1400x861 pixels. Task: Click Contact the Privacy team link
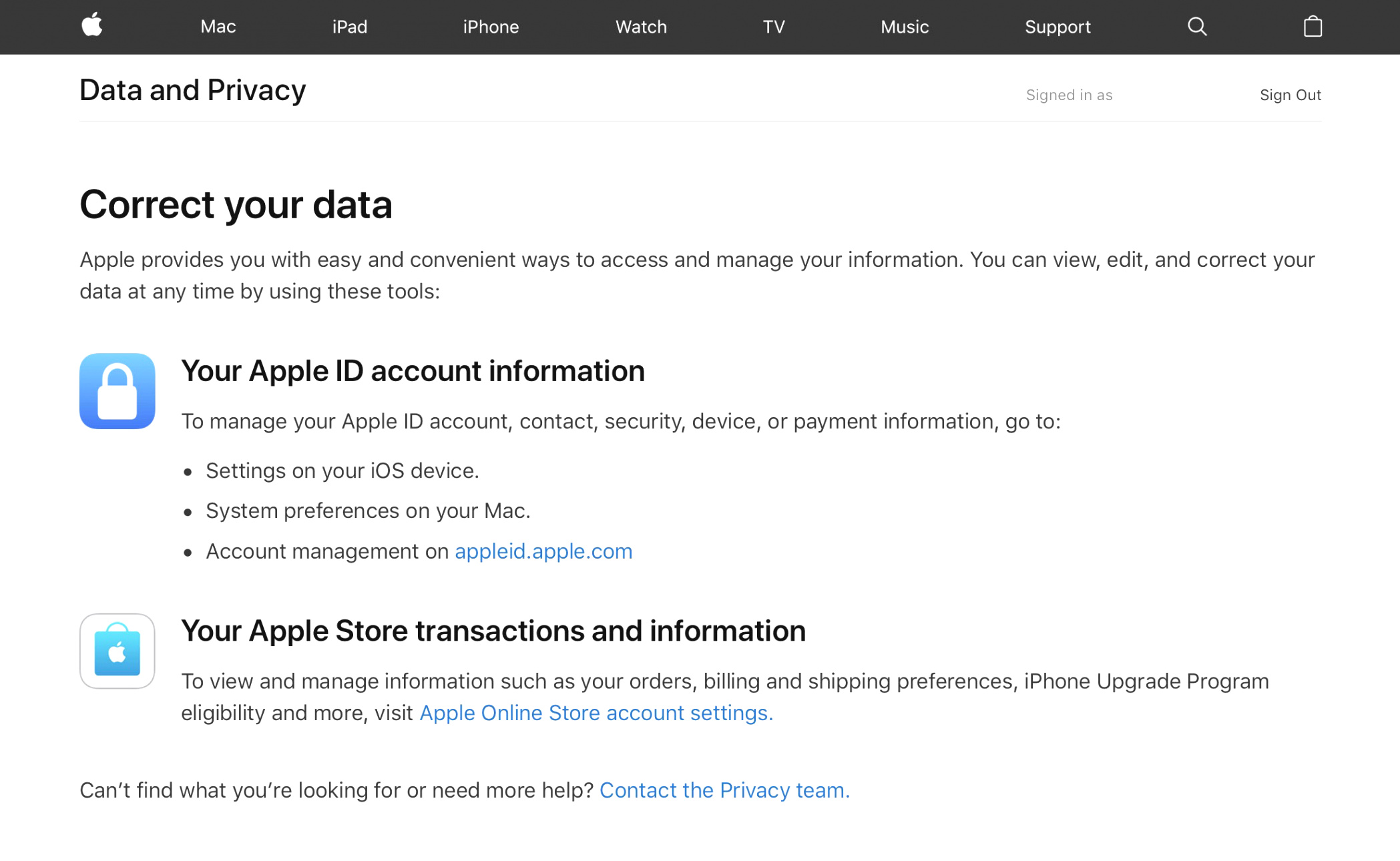point(724,790)
